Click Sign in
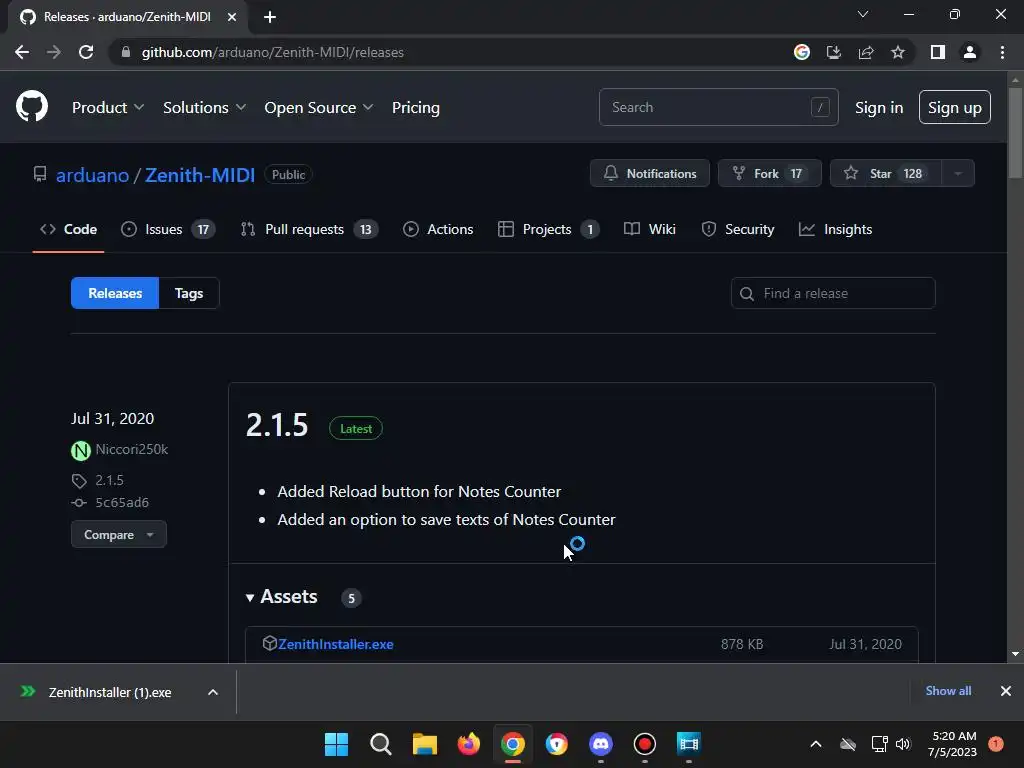 pos(878,108)
